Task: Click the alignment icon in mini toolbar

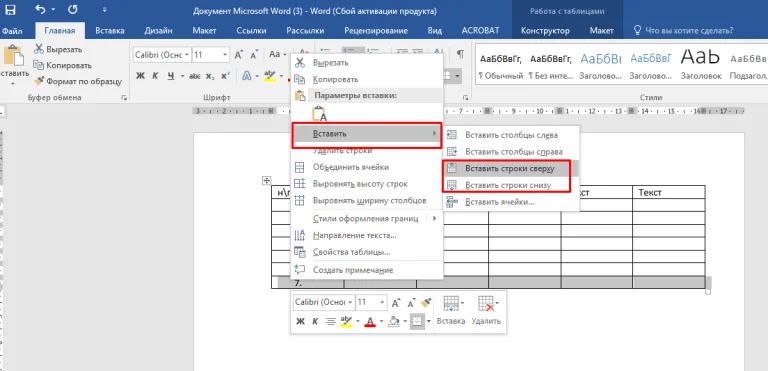Action: (x=331, y=322)
